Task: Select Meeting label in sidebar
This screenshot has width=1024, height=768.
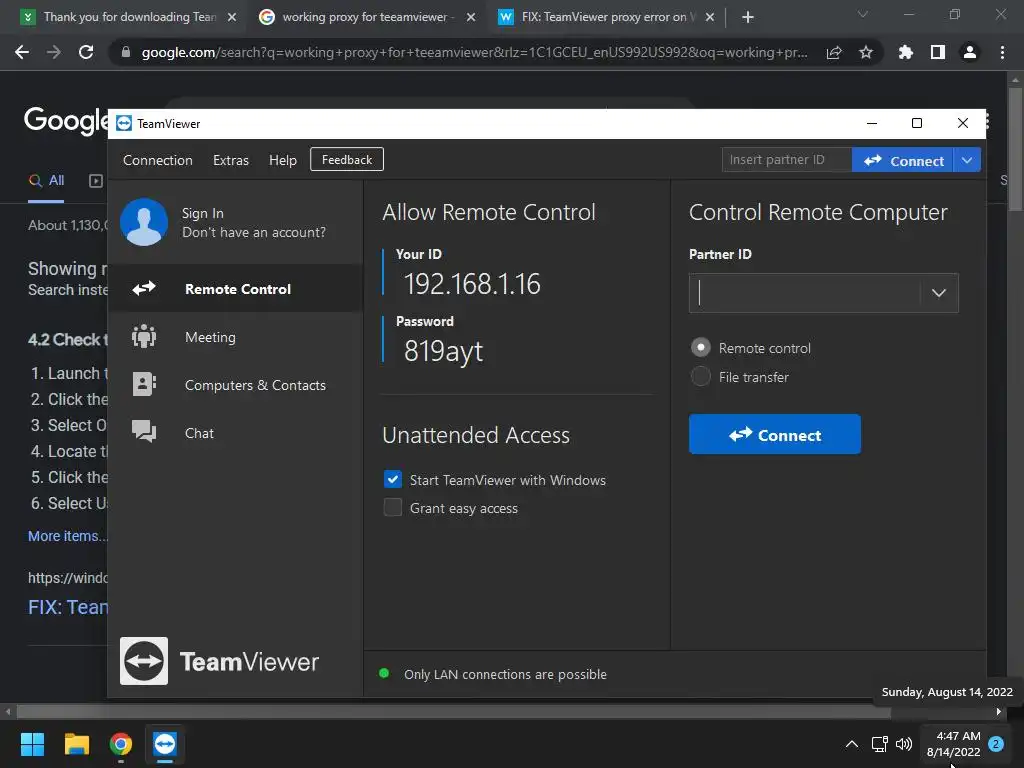Action: (x=210, y=337)
